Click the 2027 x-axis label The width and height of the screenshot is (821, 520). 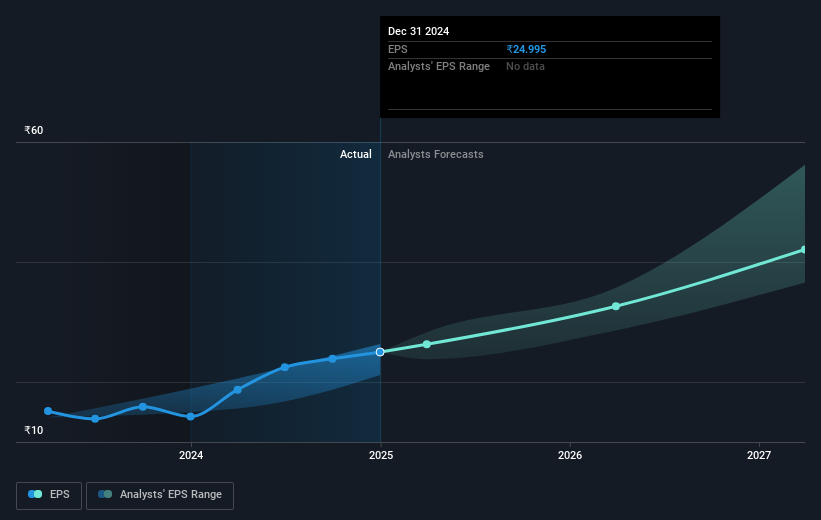pyautogui.click(x=759, y=455)
